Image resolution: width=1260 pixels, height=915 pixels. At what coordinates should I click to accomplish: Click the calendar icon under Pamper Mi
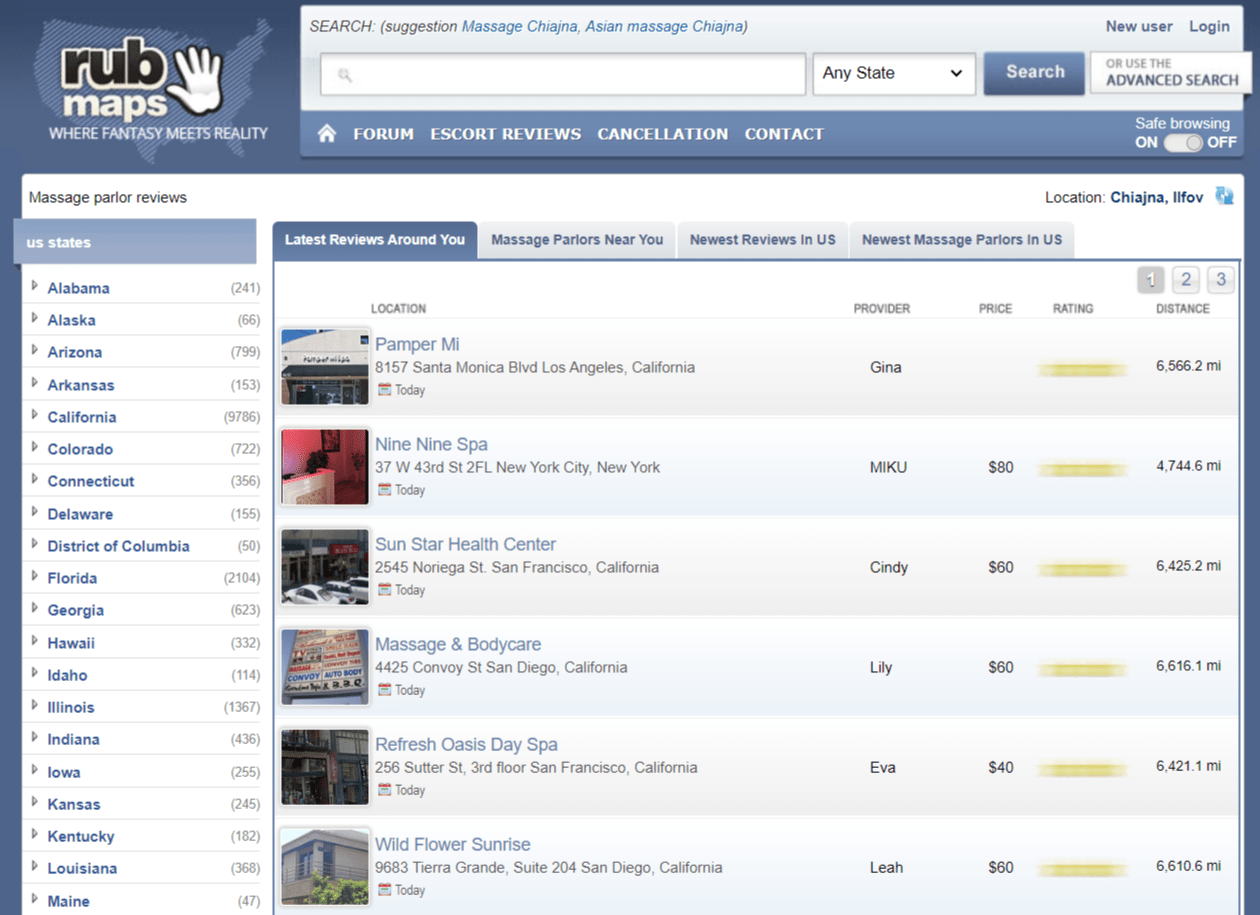coord(385,390)
